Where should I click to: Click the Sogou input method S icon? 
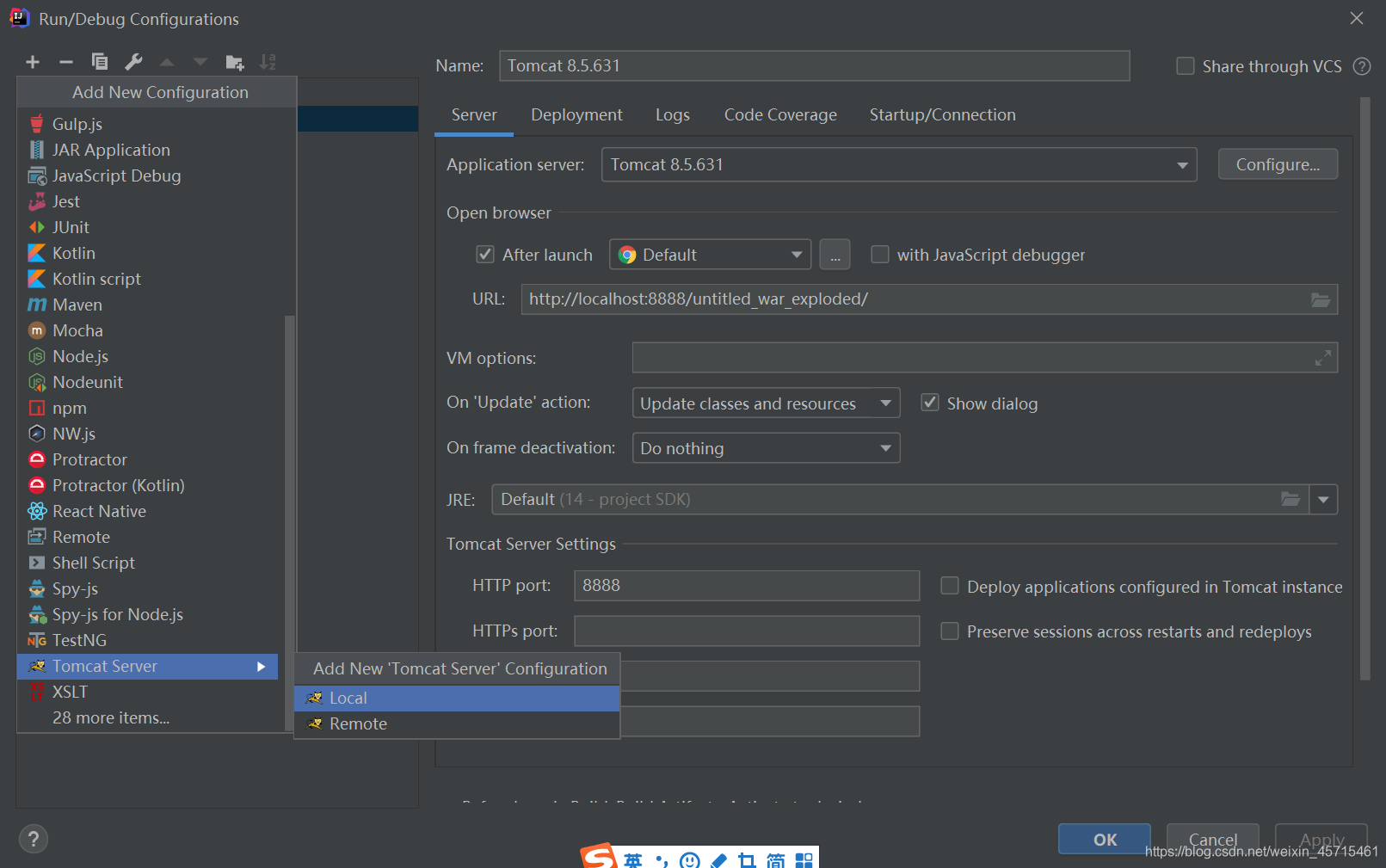coord(599,857)
